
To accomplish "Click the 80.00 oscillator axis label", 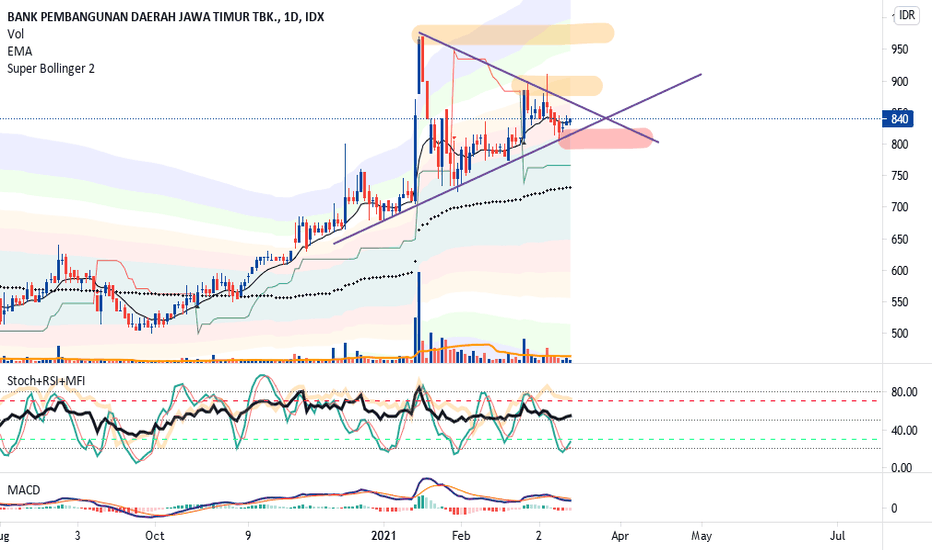I will (x=904, y=392).
